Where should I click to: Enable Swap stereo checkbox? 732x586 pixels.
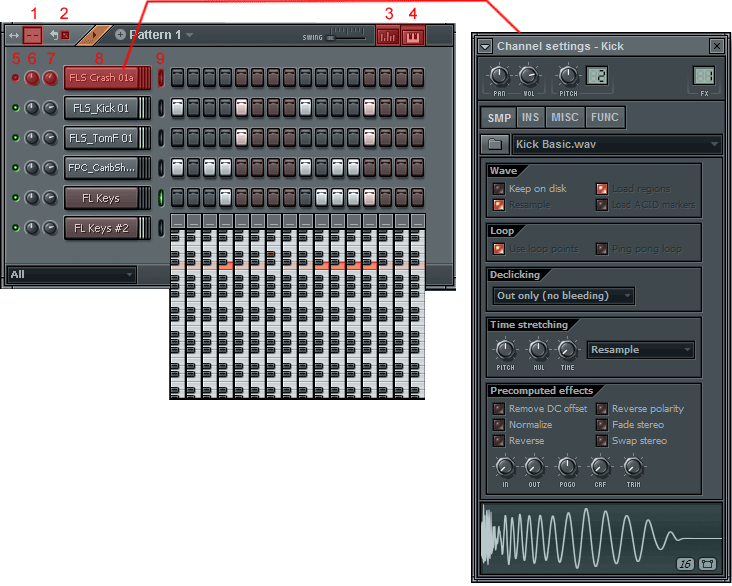[602, 441]
